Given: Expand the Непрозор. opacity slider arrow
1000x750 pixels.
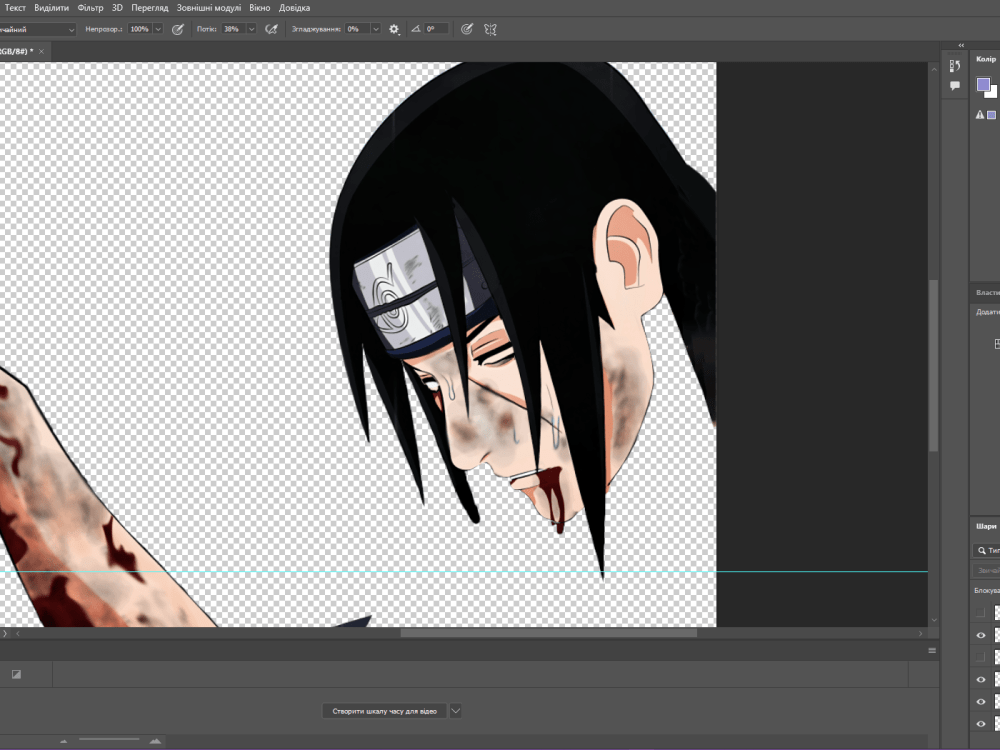Looking at the screenshot, I should pyautogui.click(x=158, y=29).
